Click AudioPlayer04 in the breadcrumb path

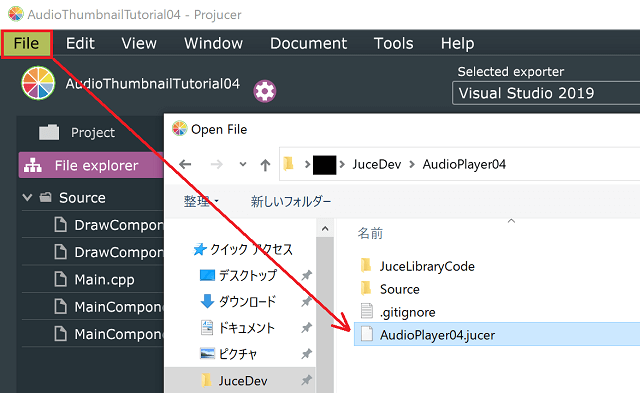click(464, 164)
